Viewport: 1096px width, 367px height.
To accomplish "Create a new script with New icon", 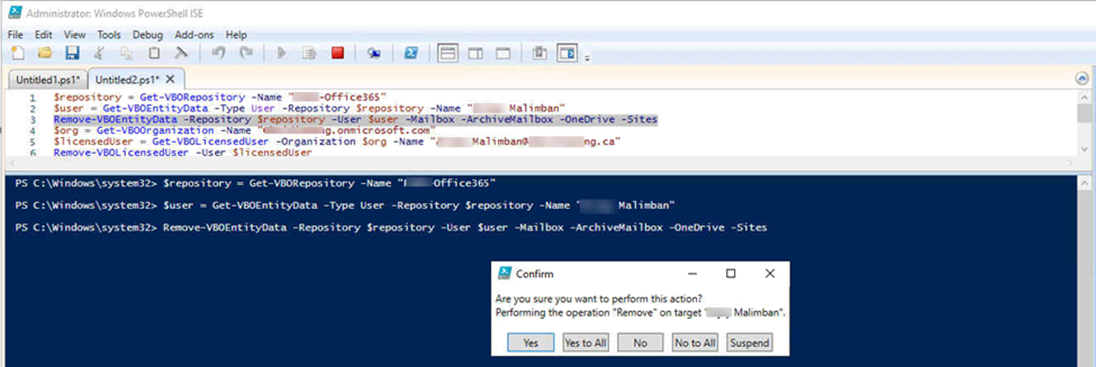I will pos(17,53).
